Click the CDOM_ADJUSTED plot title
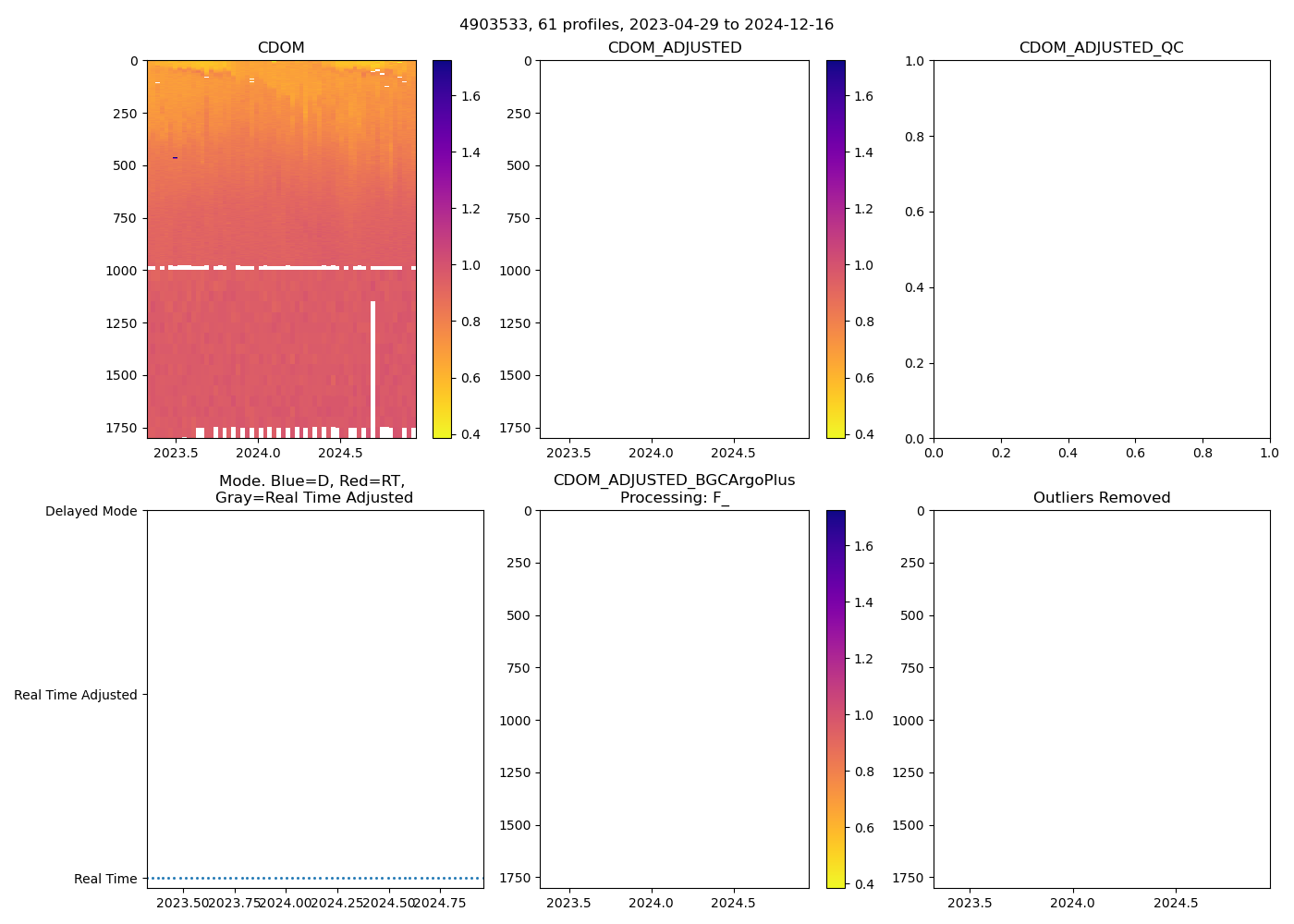 point(674,47)
